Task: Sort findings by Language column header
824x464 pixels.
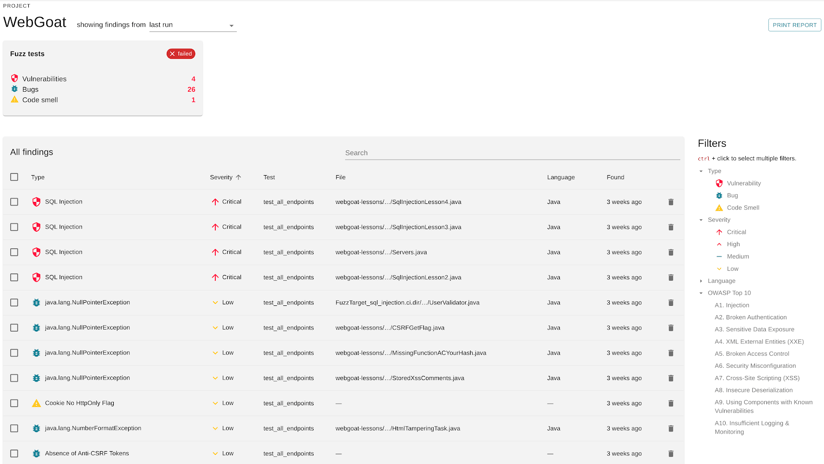Action: (560, 177)
